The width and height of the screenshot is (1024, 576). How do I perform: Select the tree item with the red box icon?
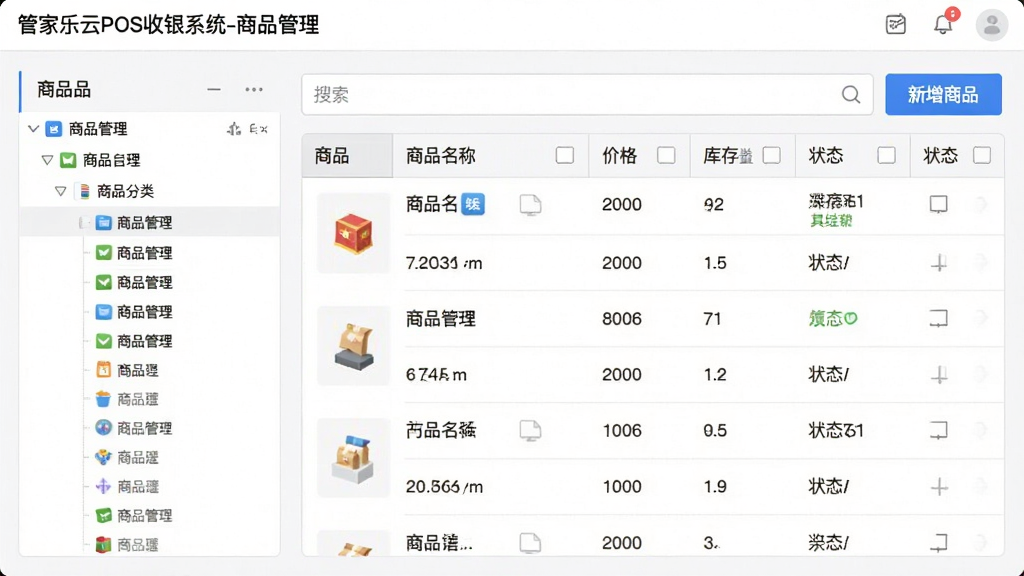coord(127,545)
